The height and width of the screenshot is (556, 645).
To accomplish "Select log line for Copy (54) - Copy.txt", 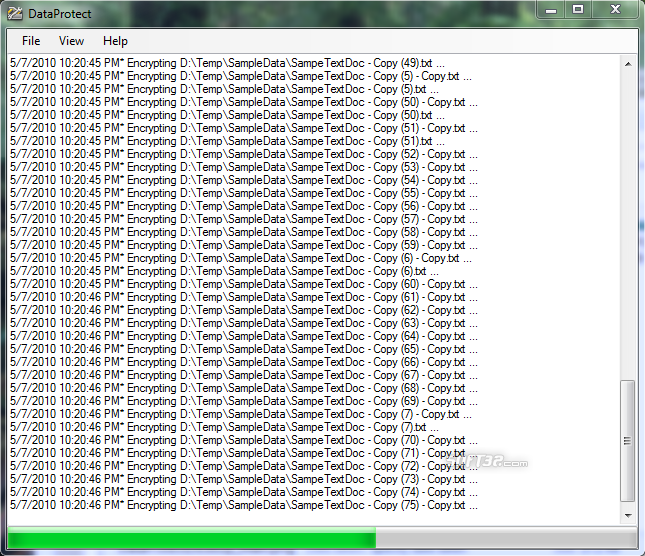I will click(244, 181).
